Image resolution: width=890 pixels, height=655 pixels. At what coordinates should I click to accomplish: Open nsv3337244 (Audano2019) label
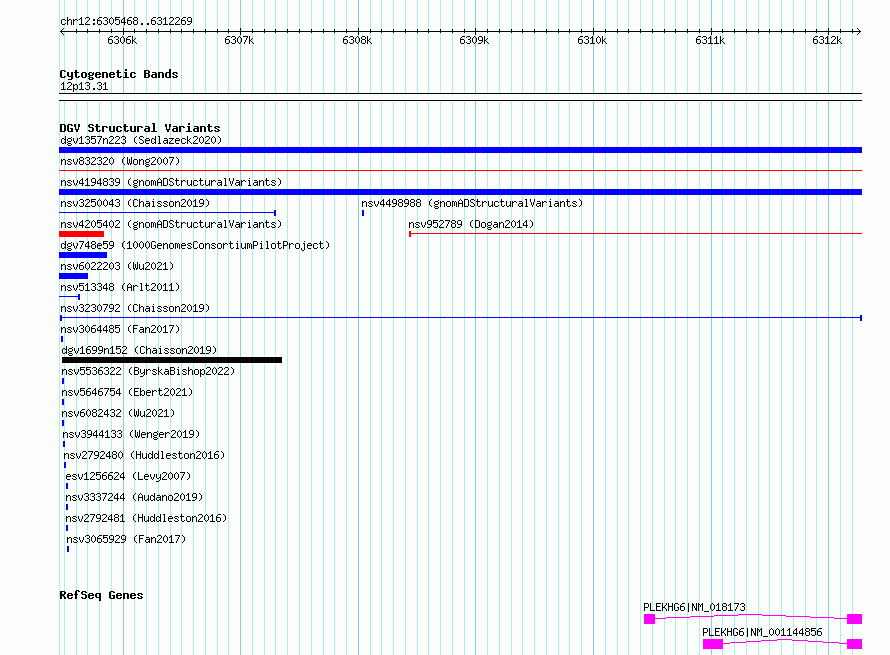(x=135, y=497)
